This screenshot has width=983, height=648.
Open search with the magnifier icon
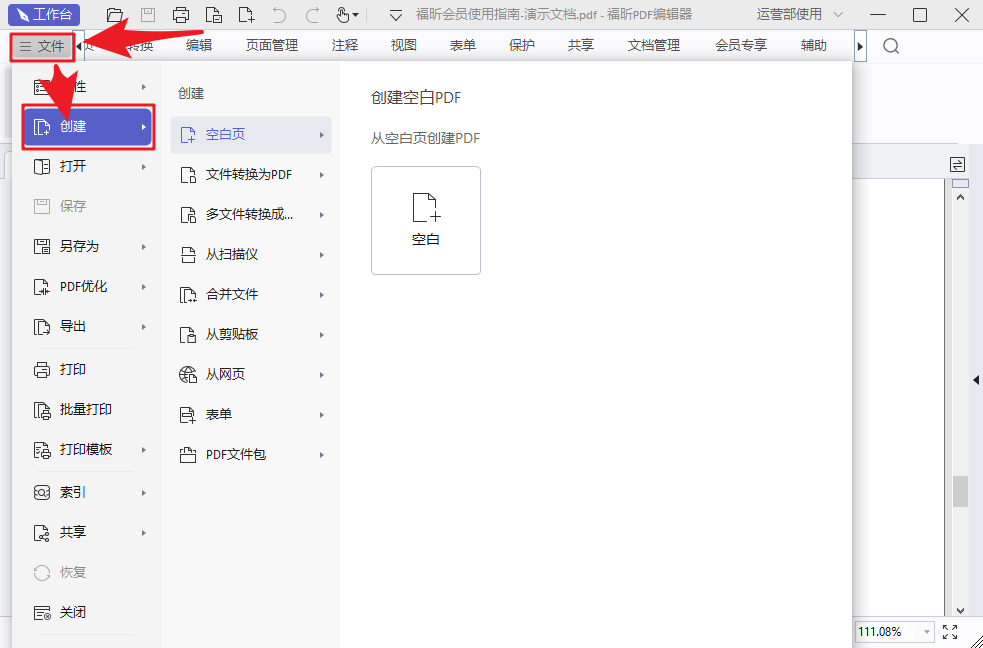pyautogui.click(x=890, y=46)
